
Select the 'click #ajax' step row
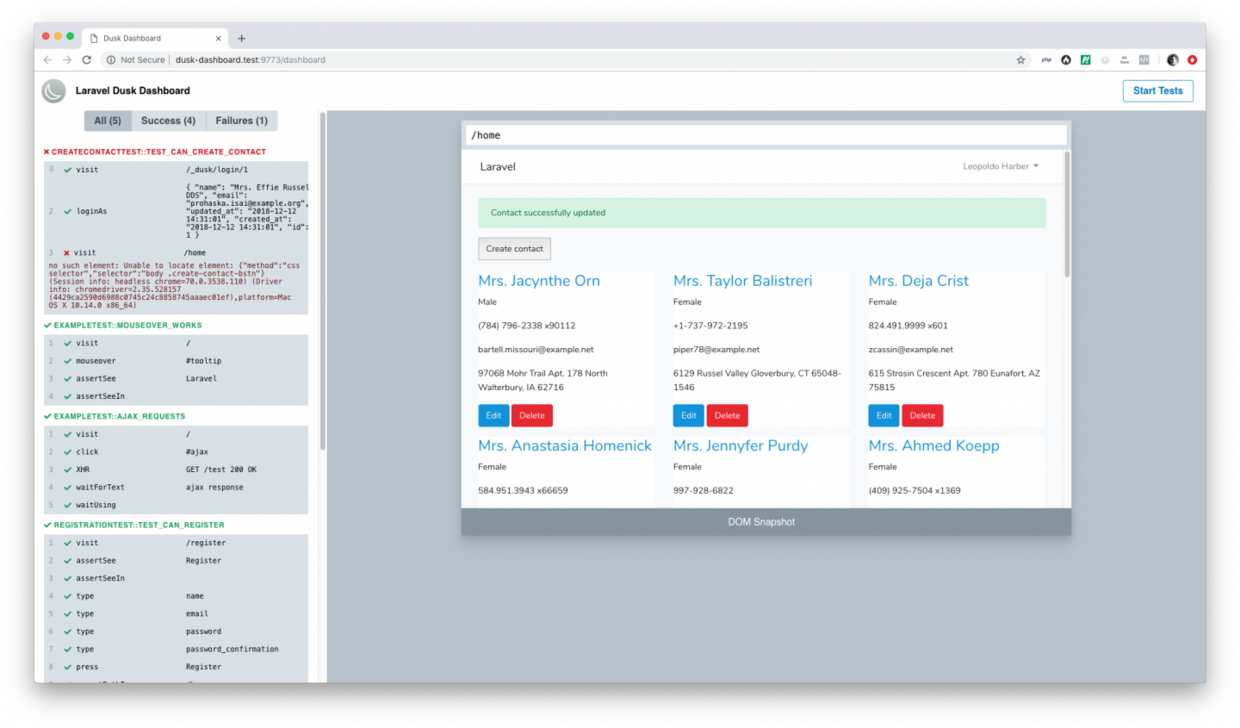[x=176, y=452]
